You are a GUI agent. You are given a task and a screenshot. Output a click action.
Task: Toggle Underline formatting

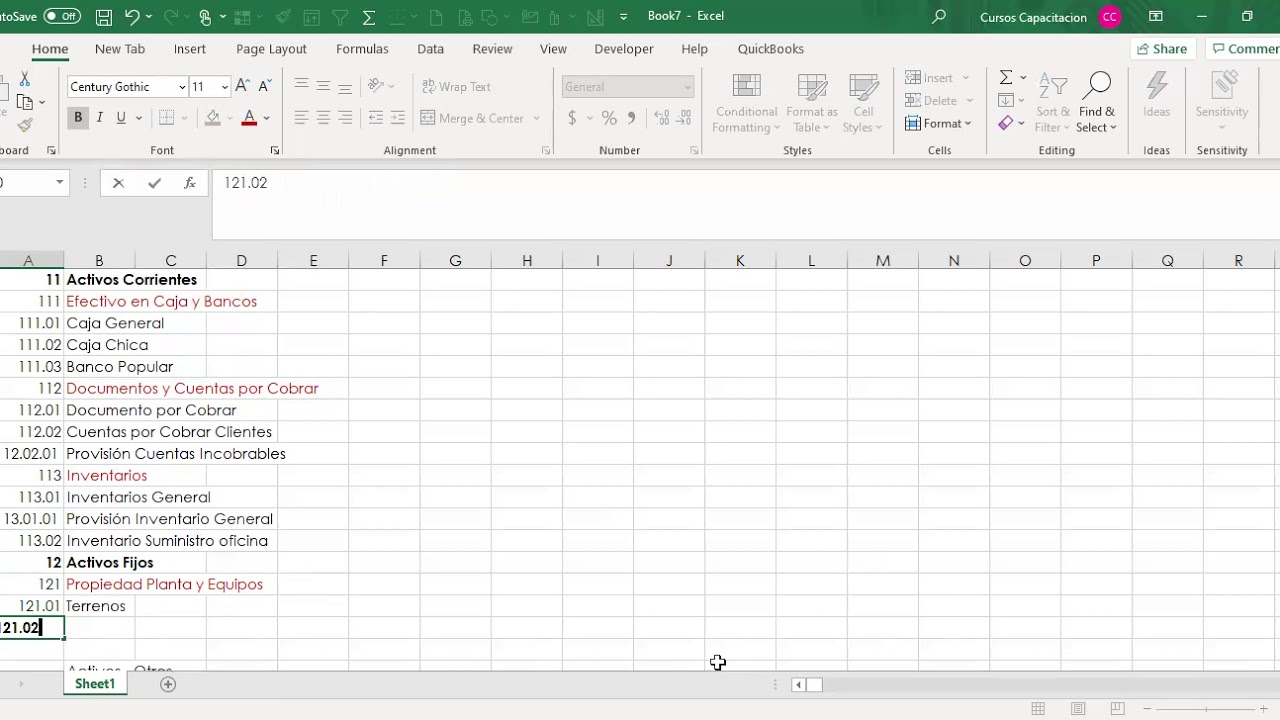121,118
